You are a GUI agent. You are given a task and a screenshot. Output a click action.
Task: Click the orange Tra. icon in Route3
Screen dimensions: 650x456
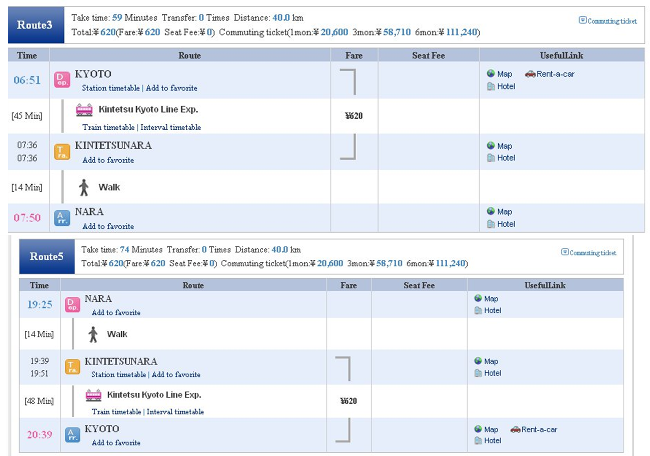click(62, 152)
